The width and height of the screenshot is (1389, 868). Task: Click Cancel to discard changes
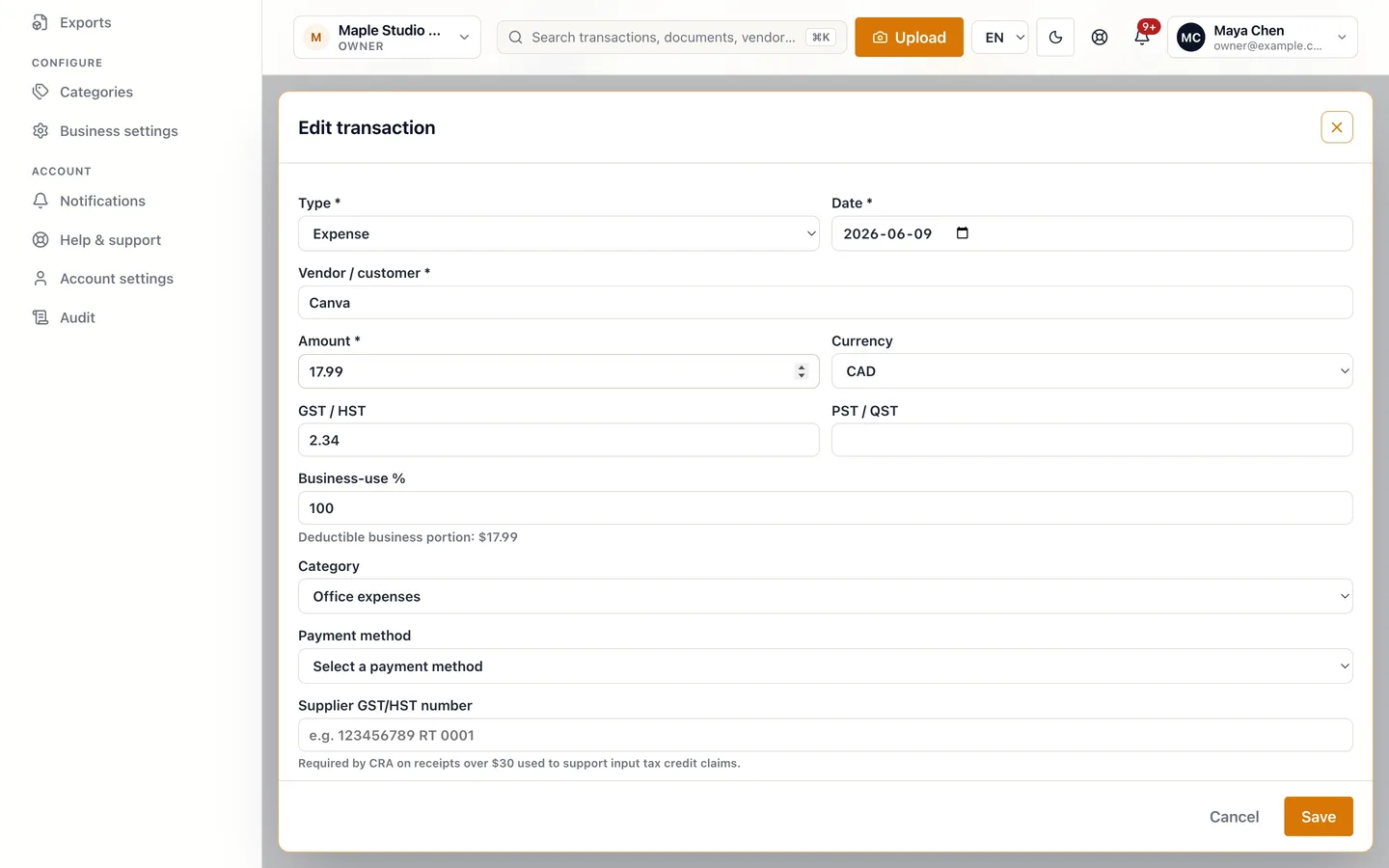(1234, 817)
